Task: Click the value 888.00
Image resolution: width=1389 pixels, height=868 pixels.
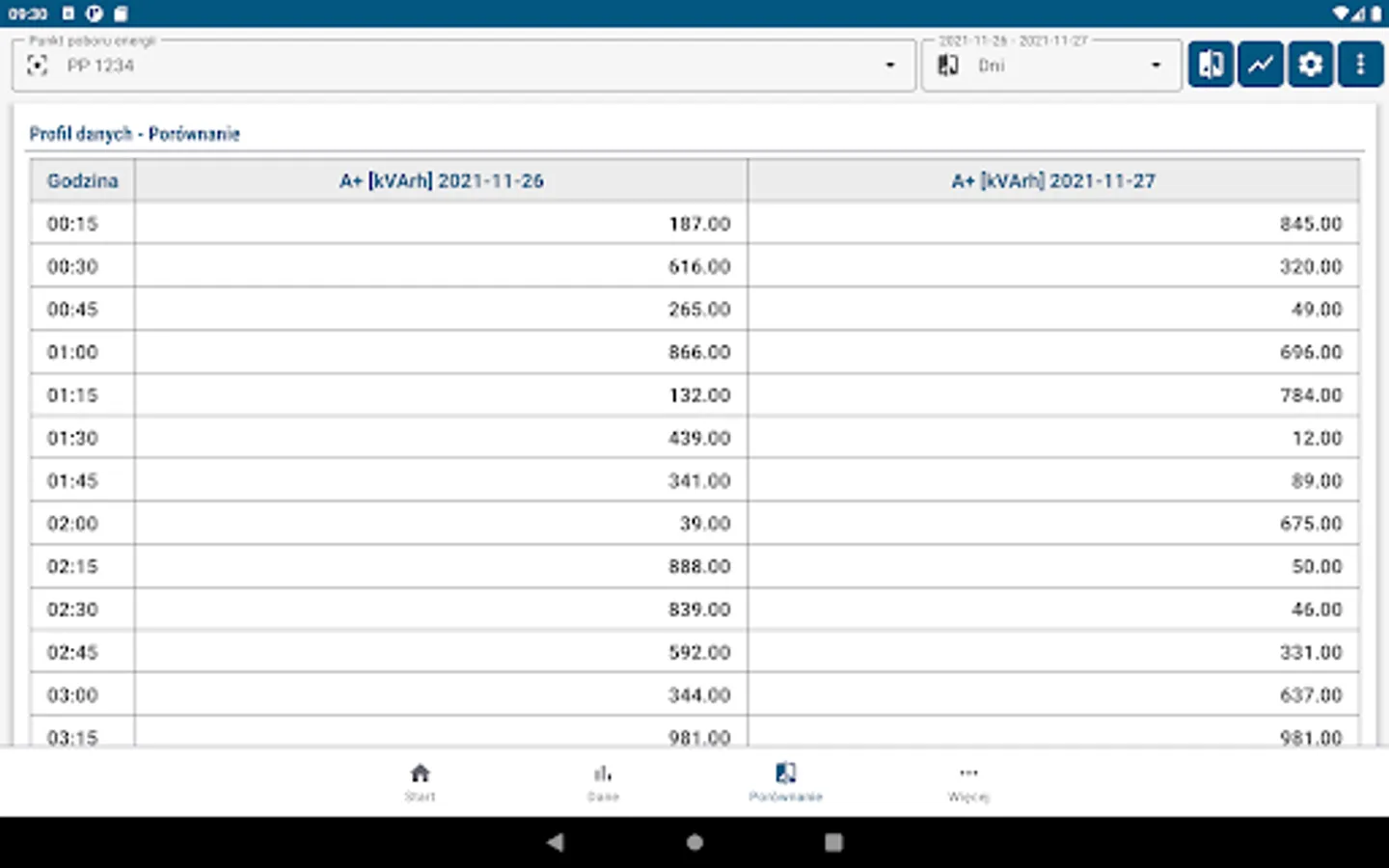Action: [699, 567]
